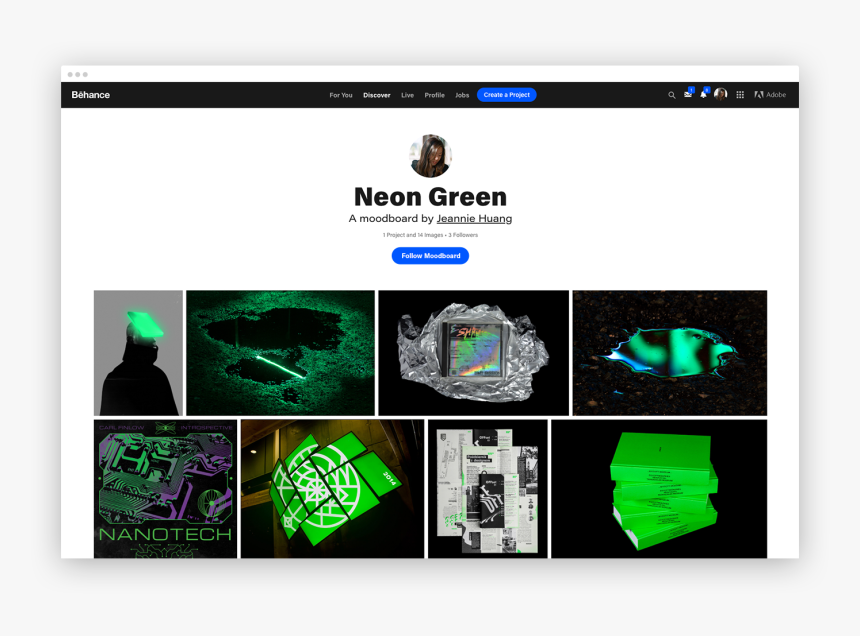The image size is (860, 636).
Task: Open the apps grid icon
Action: pyautogui.click(x=740, y=95)
